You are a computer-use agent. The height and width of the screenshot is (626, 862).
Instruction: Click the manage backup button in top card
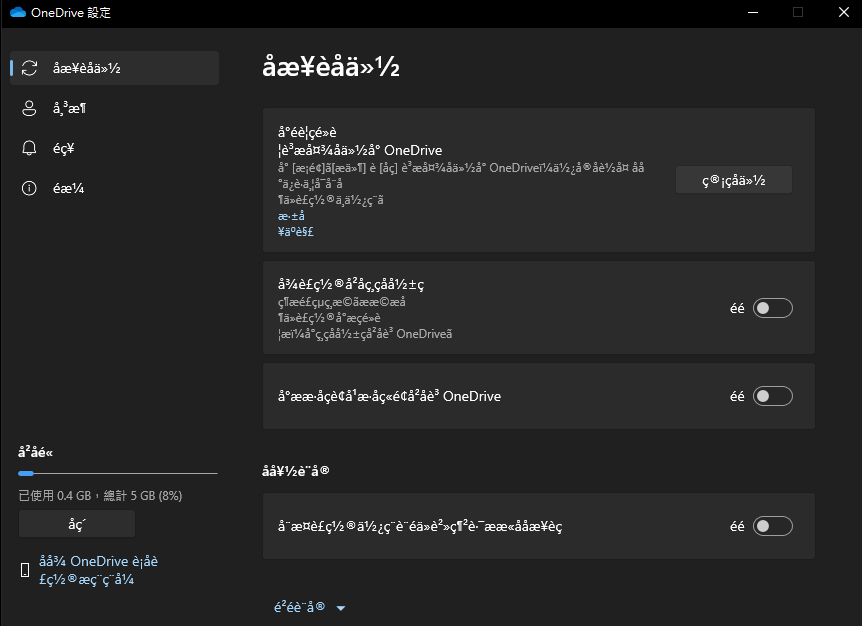coord(733,180)
